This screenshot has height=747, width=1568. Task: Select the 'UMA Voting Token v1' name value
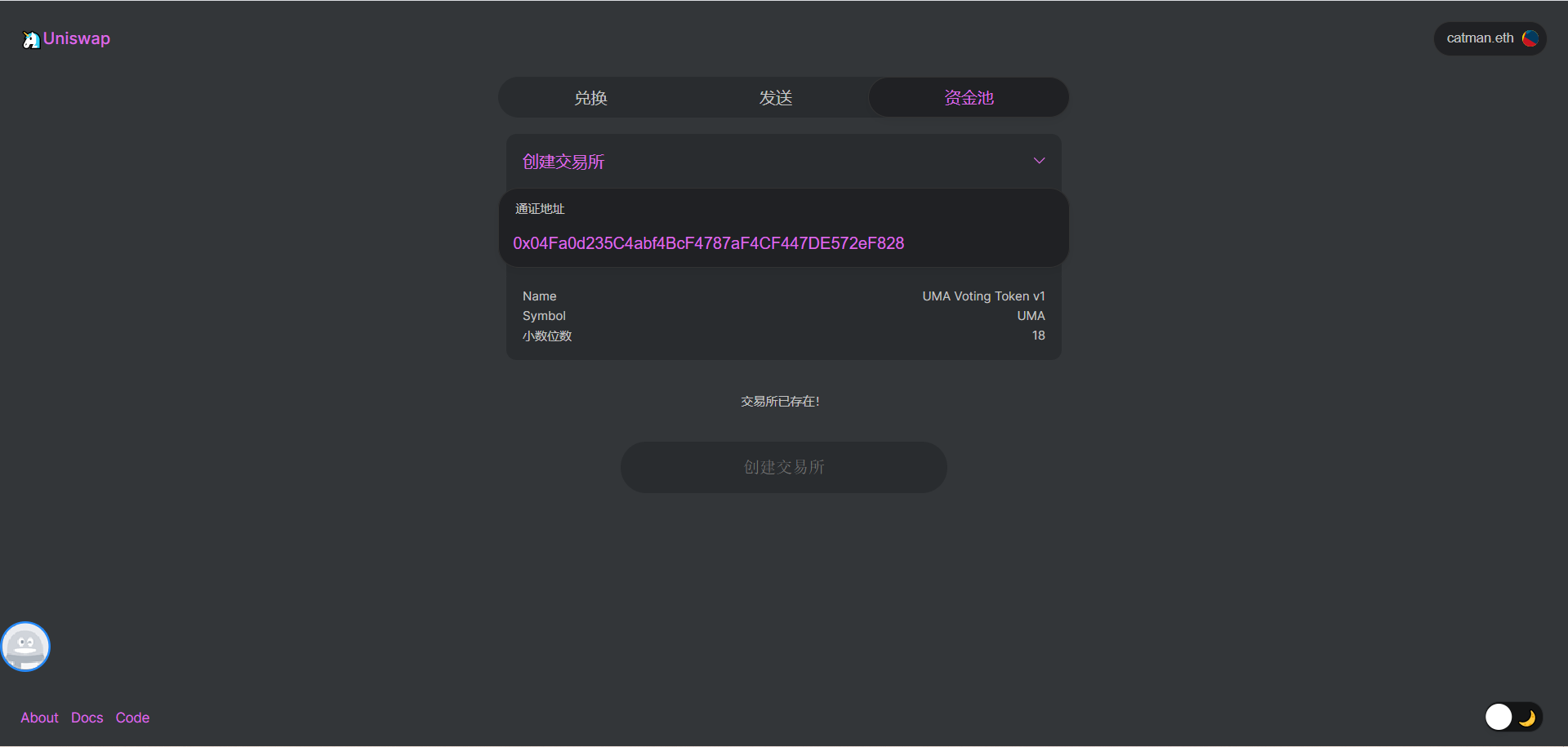click(x=983, y=296)
